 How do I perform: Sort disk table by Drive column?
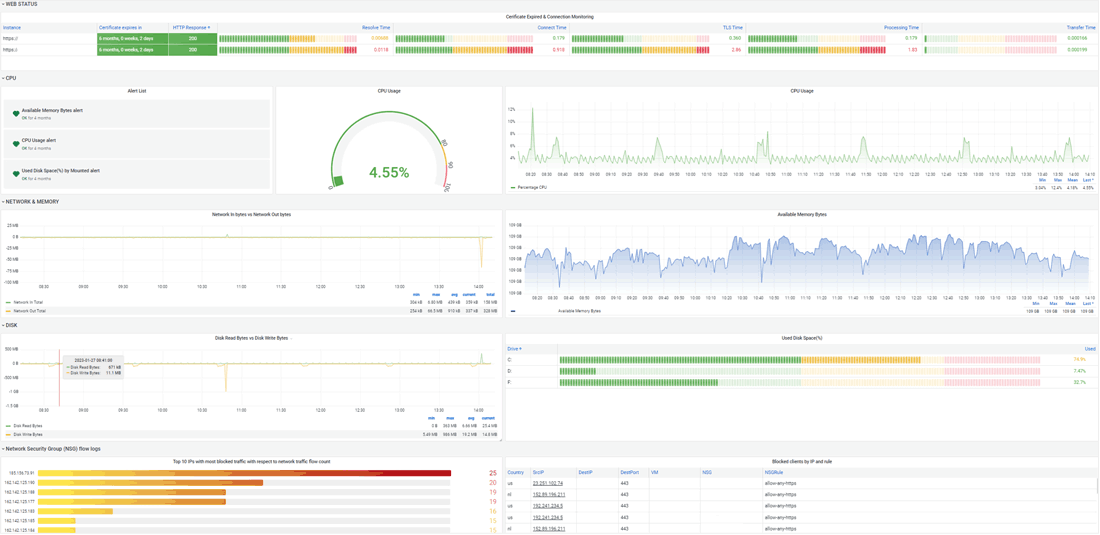click(x=514, y=349)
